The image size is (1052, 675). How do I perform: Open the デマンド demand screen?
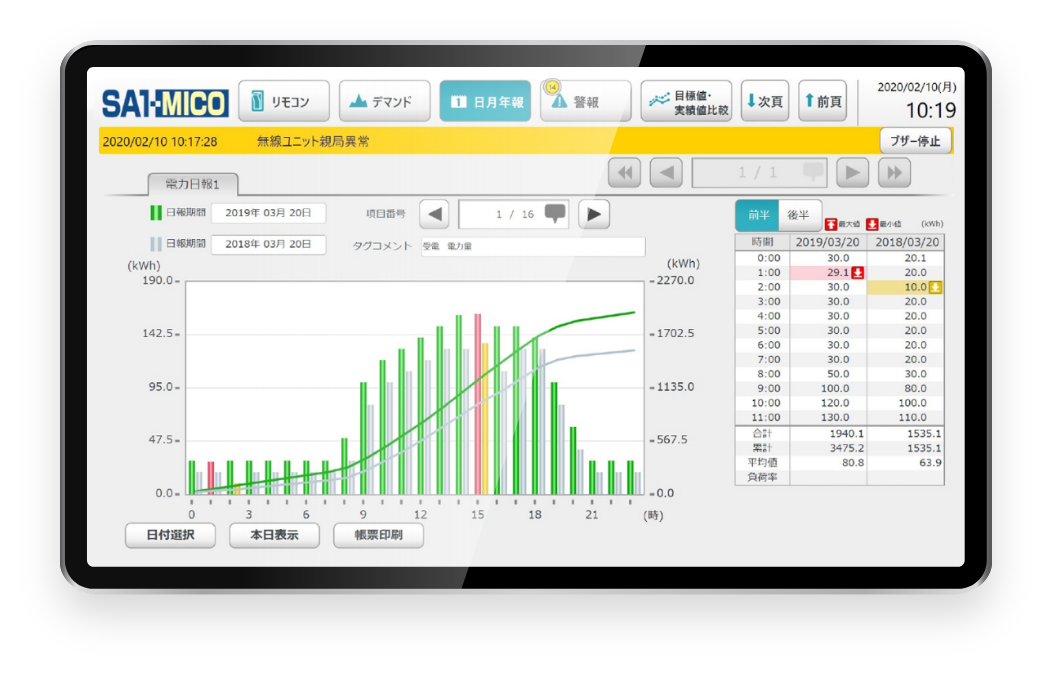(384, 101)
